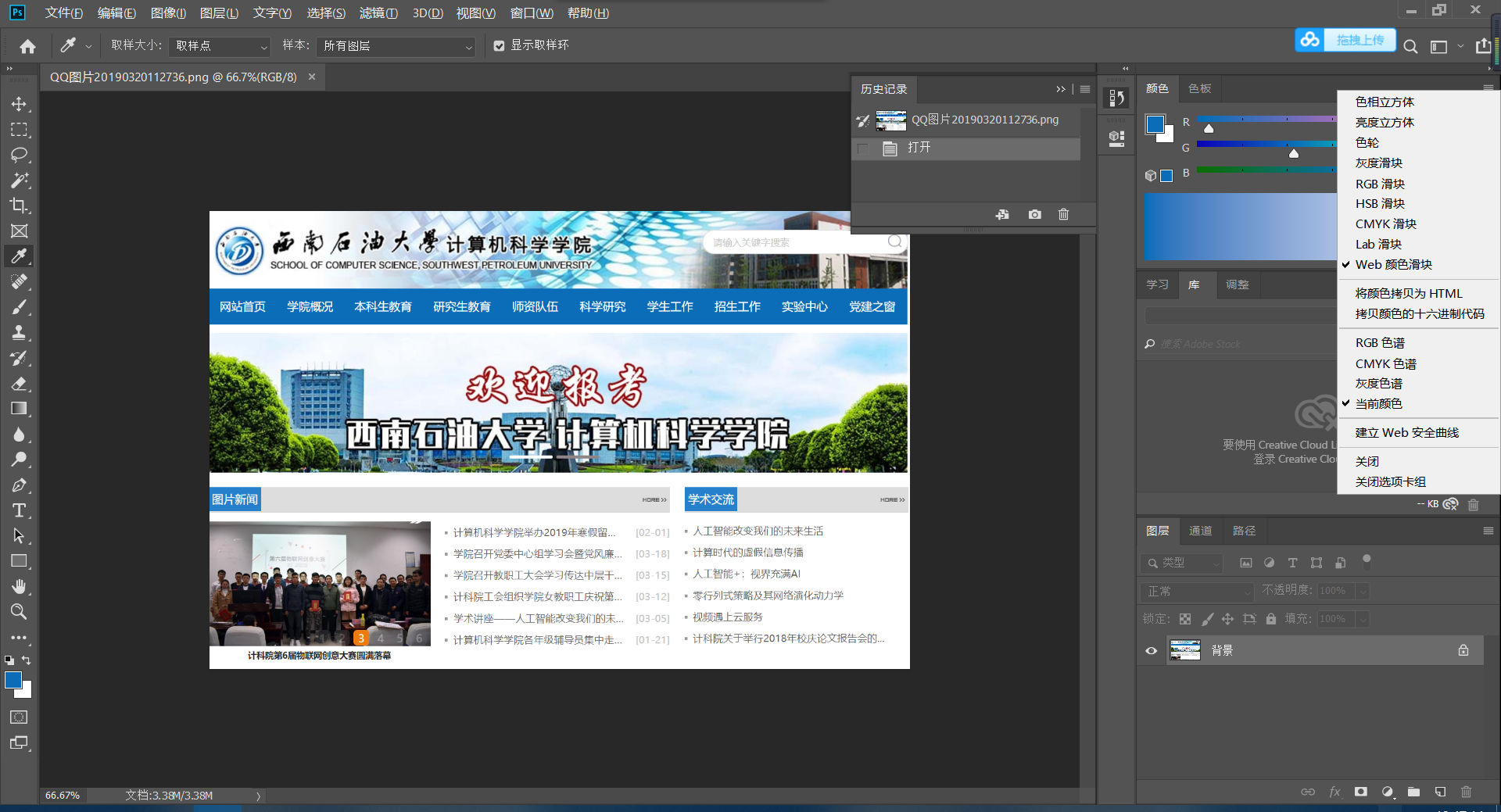1501x812 pixels.
Task: Create new document from current state
Action: click(x=1002, y=214)
